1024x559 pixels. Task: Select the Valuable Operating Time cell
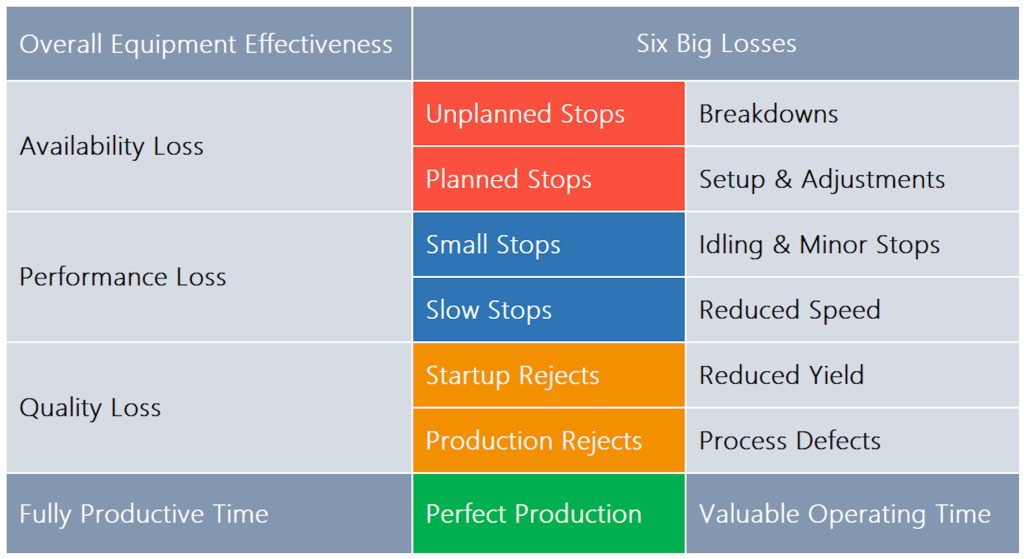point(852,513)
